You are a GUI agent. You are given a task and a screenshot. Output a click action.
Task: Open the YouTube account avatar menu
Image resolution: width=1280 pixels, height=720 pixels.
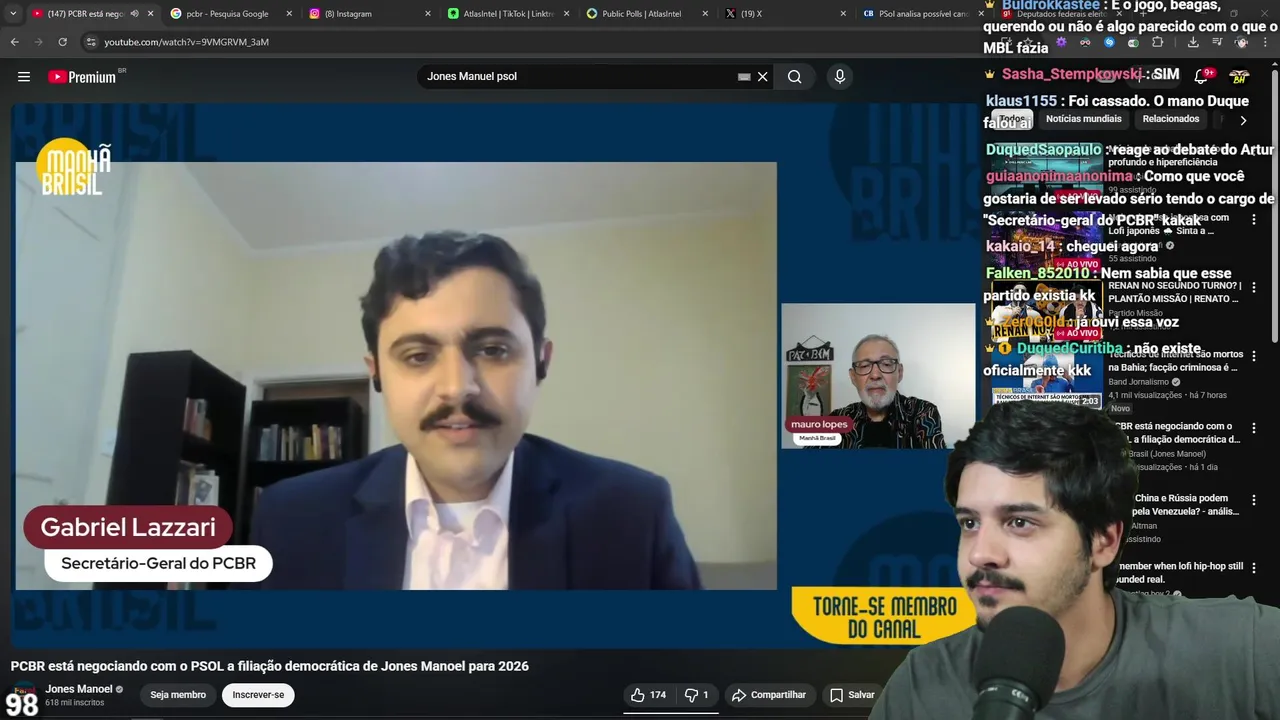click(1239, 76)
